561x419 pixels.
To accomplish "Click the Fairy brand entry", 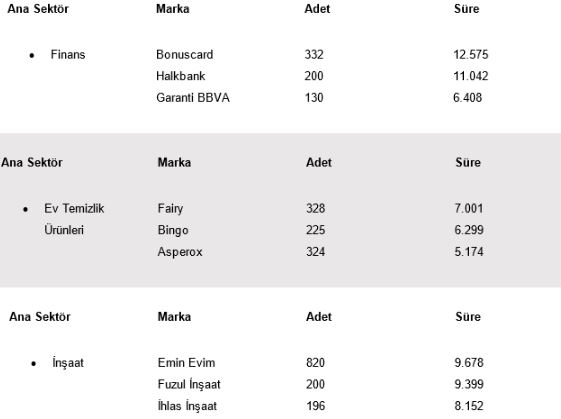I will [170, 209].
